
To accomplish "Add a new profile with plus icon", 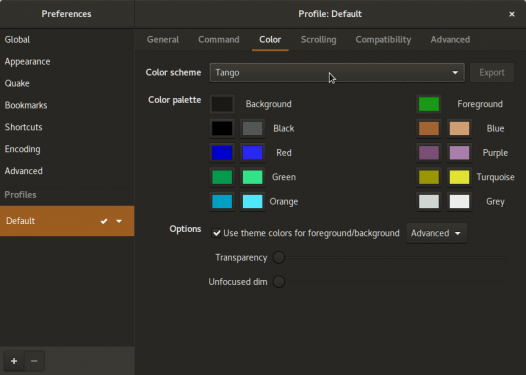I will (14, 361).
